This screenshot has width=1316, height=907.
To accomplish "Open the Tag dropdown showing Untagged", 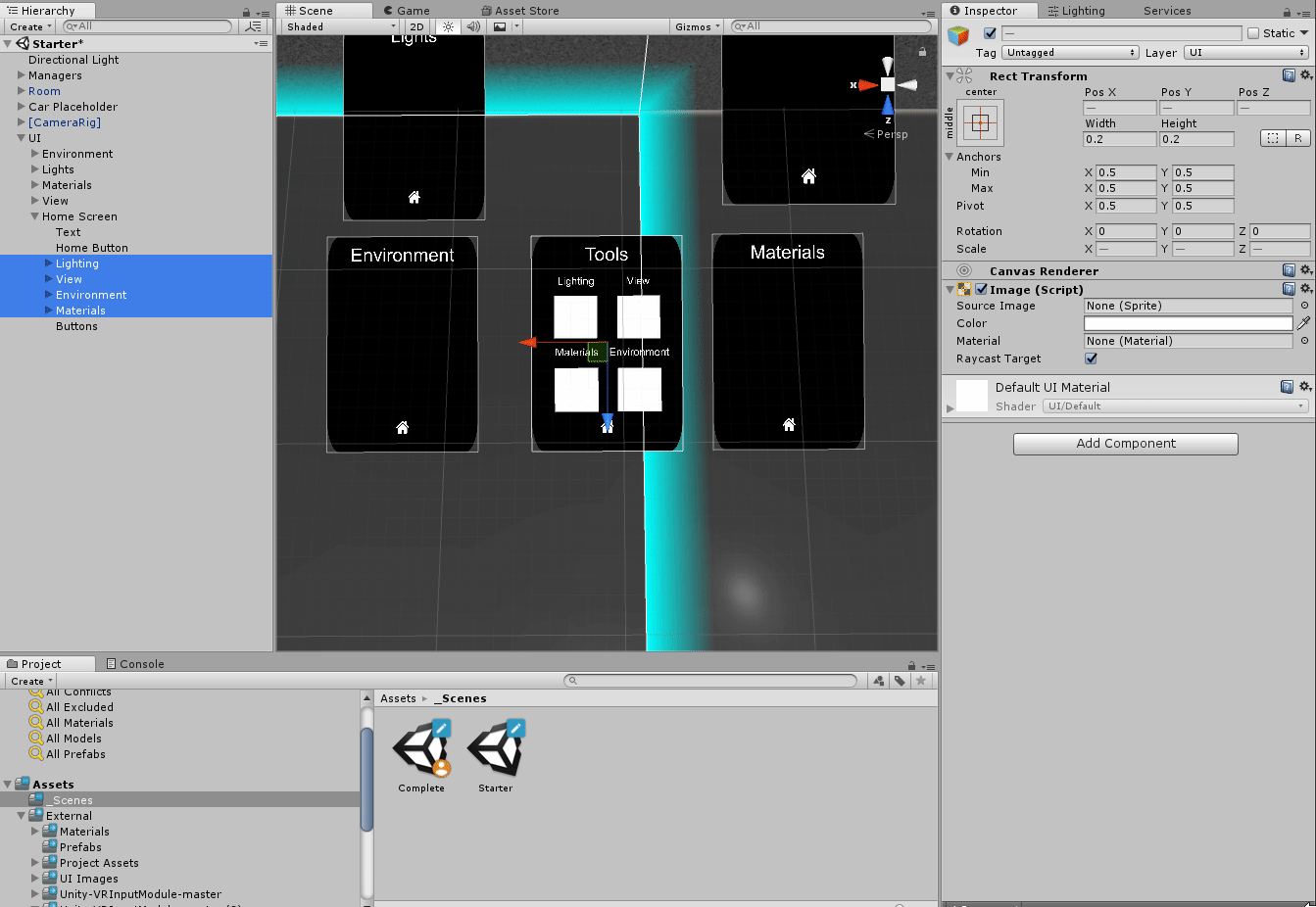I will [1070, 53].
